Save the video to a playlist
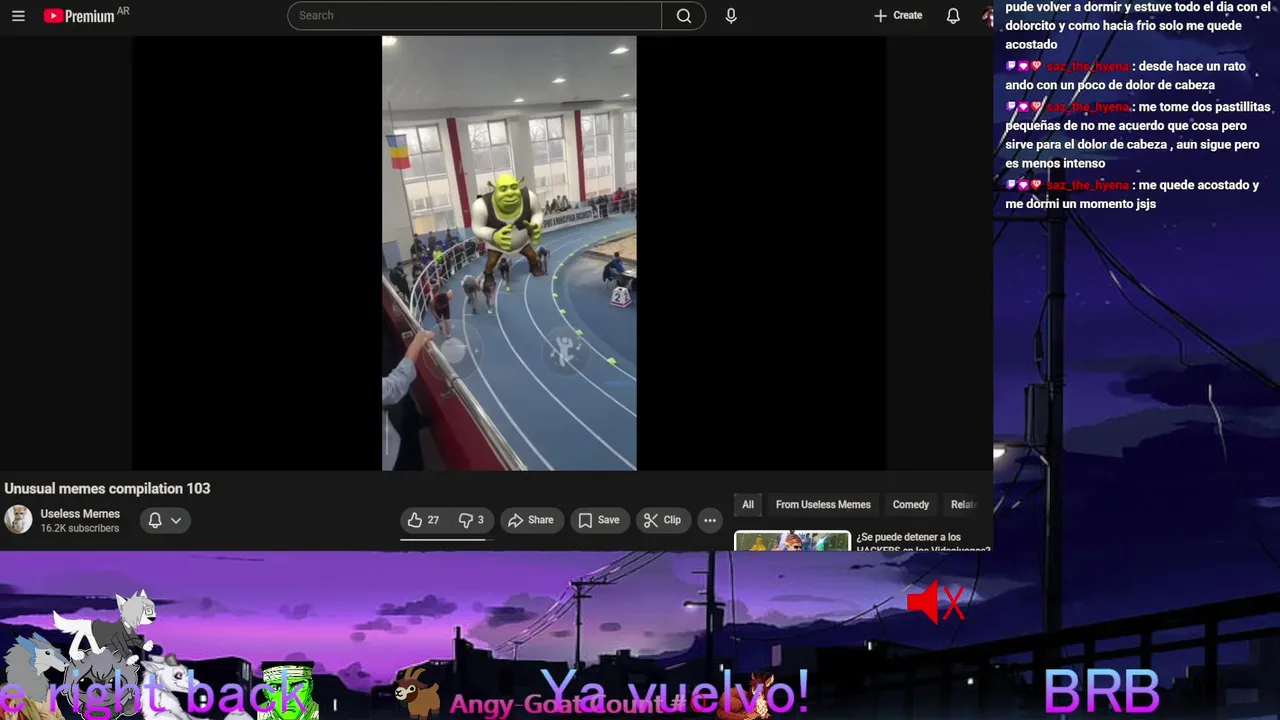The image size is (1280, 720). click(599, 520)
